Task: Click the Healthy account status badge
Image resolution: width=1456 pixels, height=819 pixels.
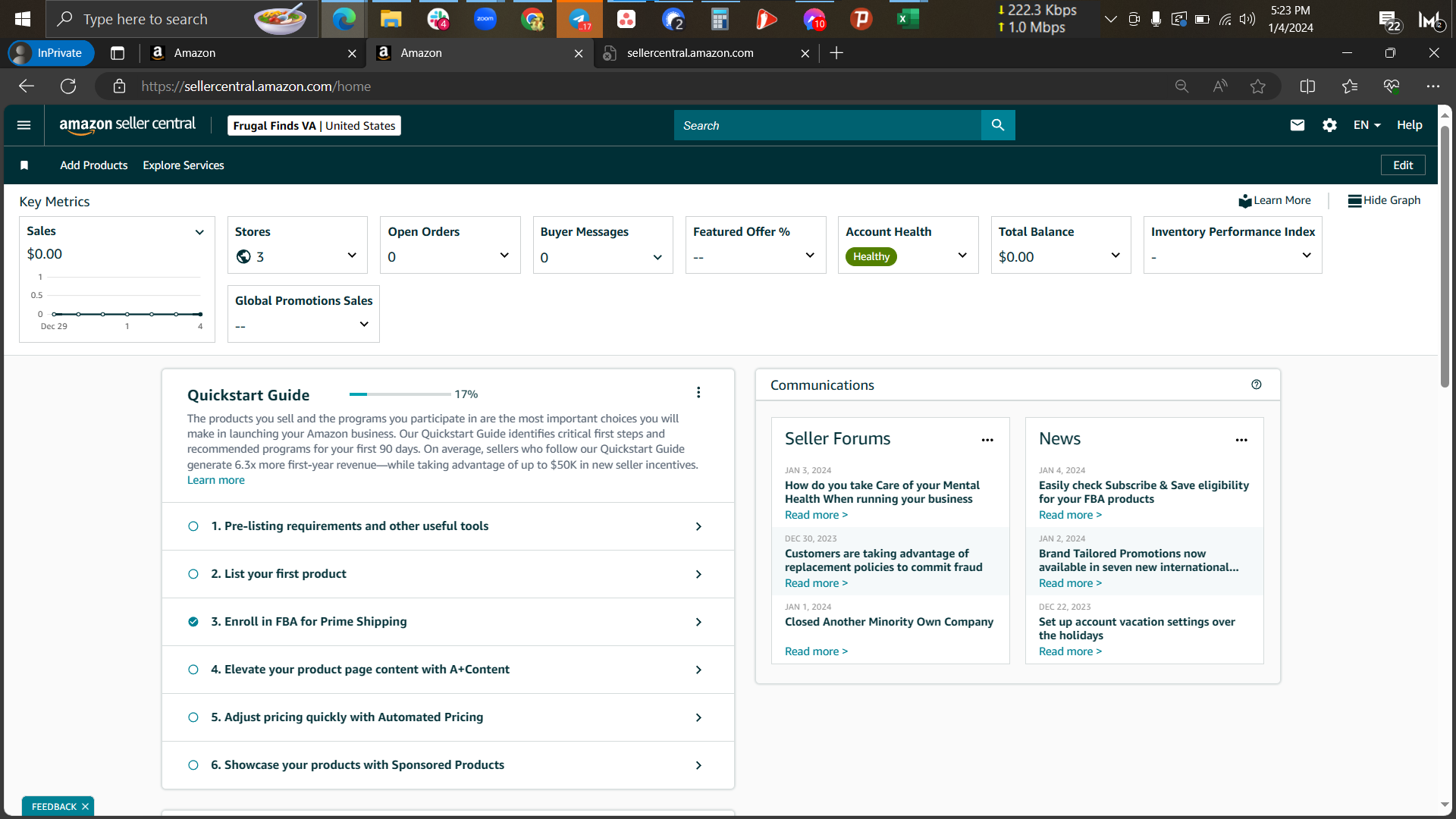Action: [x=871, y=257]
